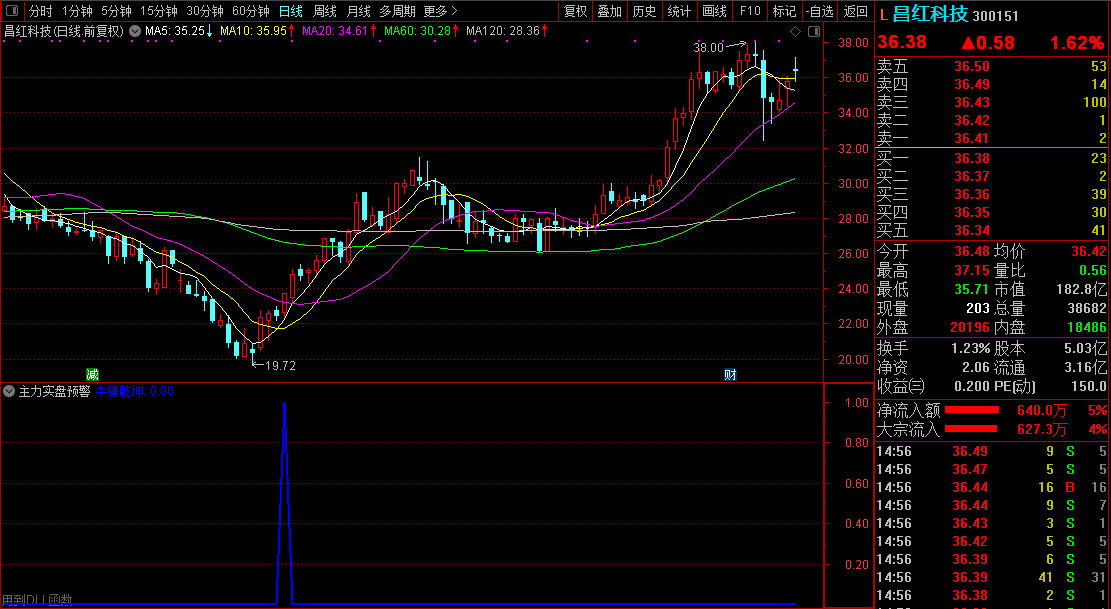
Task: Select the 日线 daily chart tab
Action: pos(291,11)
